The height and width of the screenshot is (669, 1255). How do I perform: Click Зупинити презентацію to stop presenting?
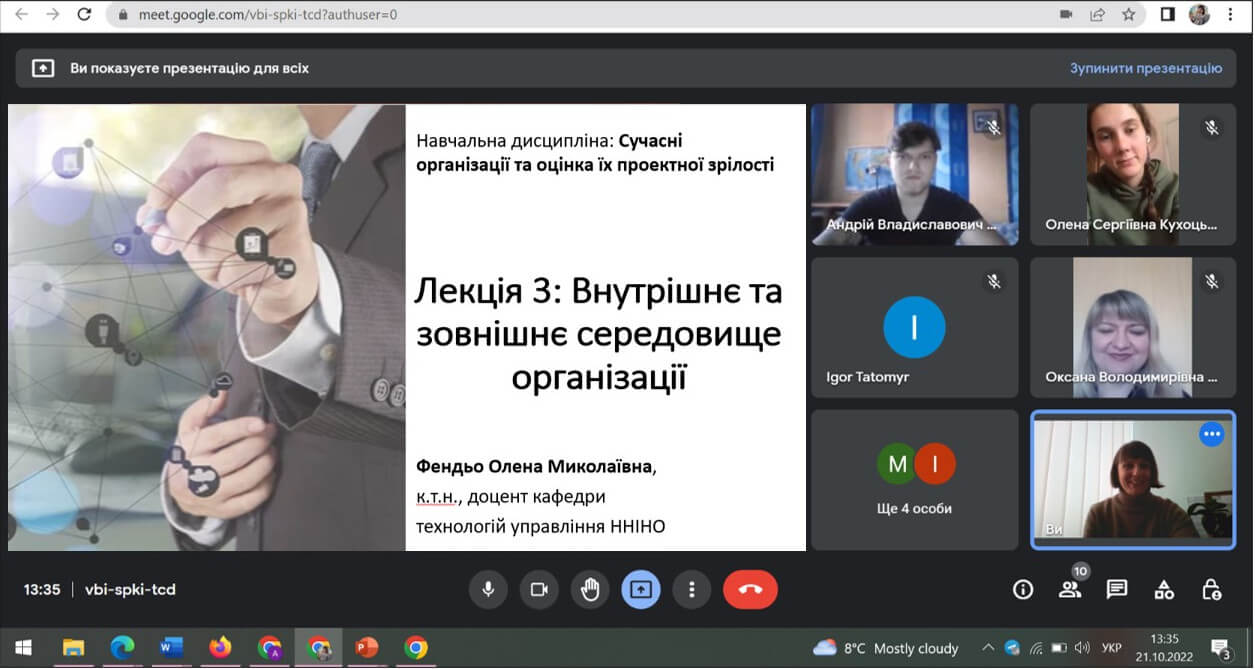(x=1145, y=68)
